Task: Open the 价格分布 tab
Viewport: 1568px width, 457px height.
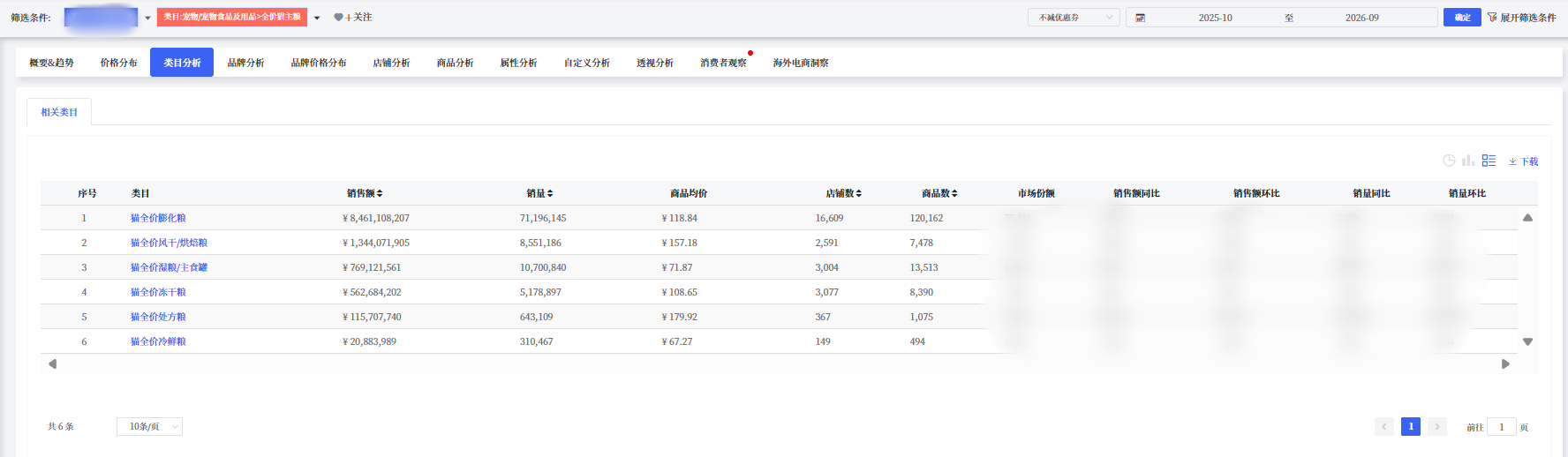Action: 118,63
